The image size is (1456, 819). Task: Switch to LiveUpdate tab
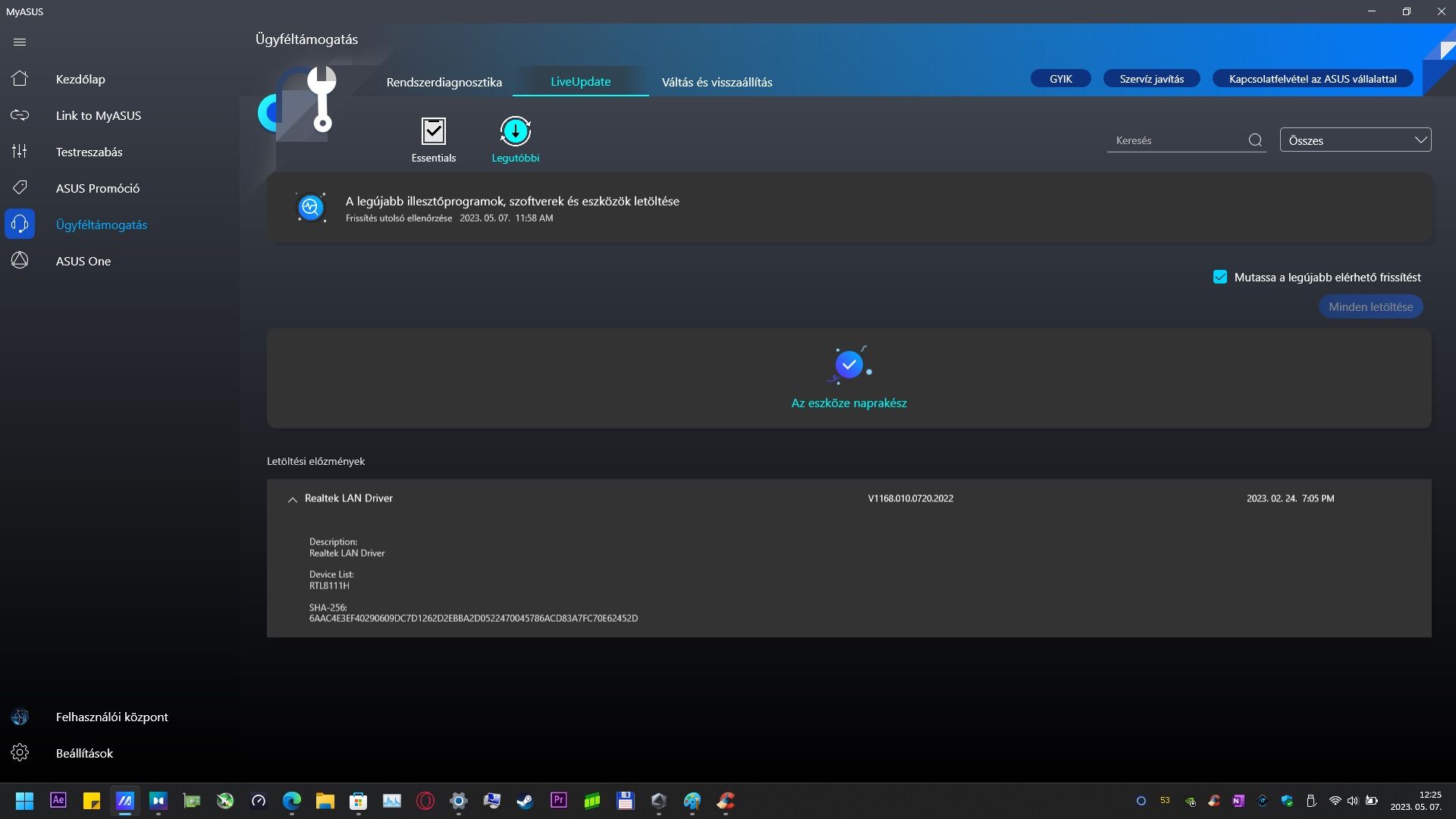581,81
